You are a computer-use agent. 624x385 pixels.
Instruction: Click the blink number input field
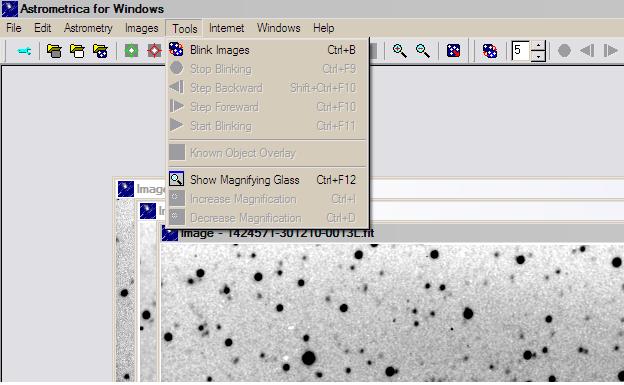pyautogui.click(x=521, y=51)
